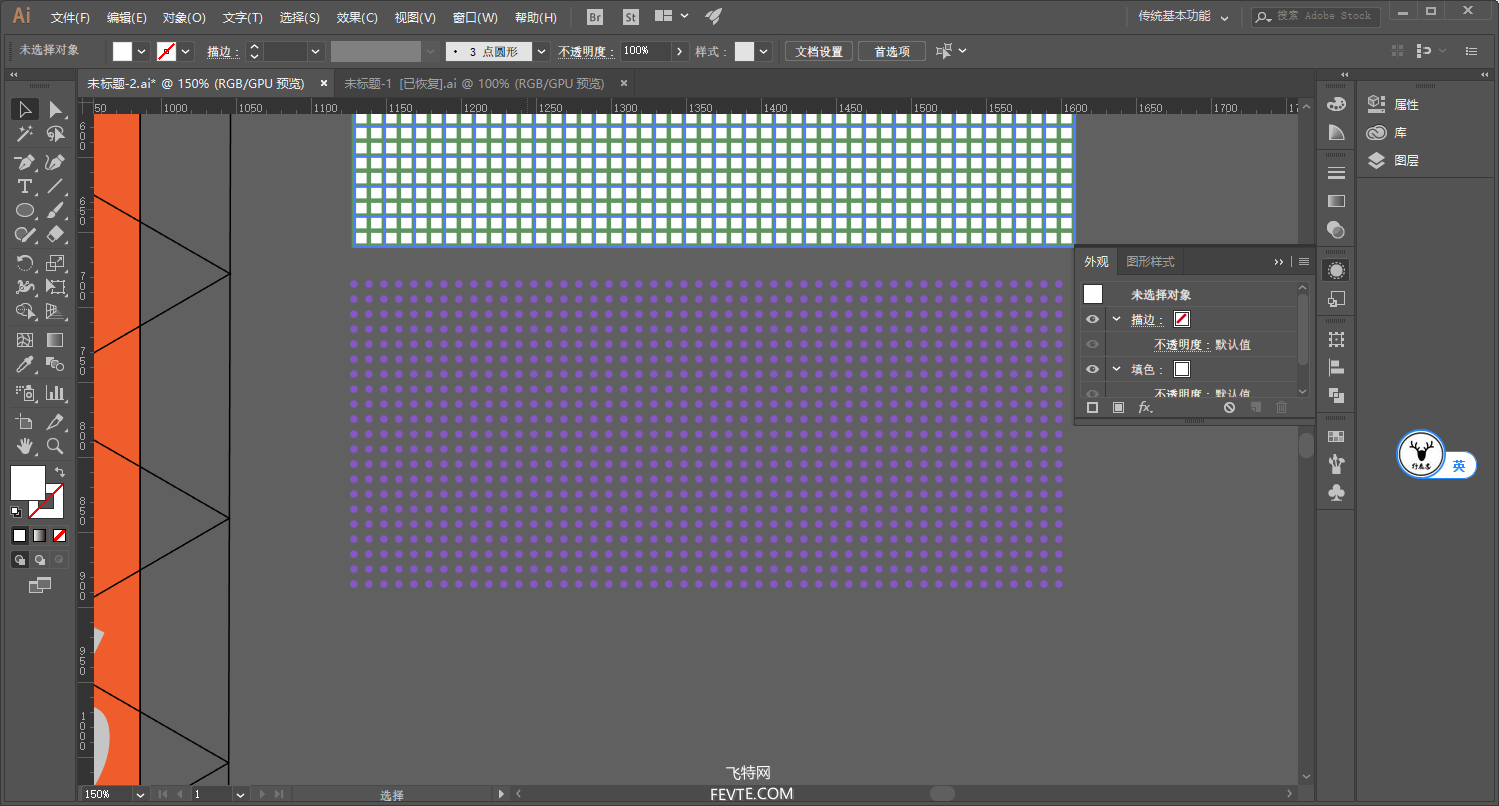Select the Magic Wand tool
This screenshot has width=1499, height=806.
coord(25,134)
